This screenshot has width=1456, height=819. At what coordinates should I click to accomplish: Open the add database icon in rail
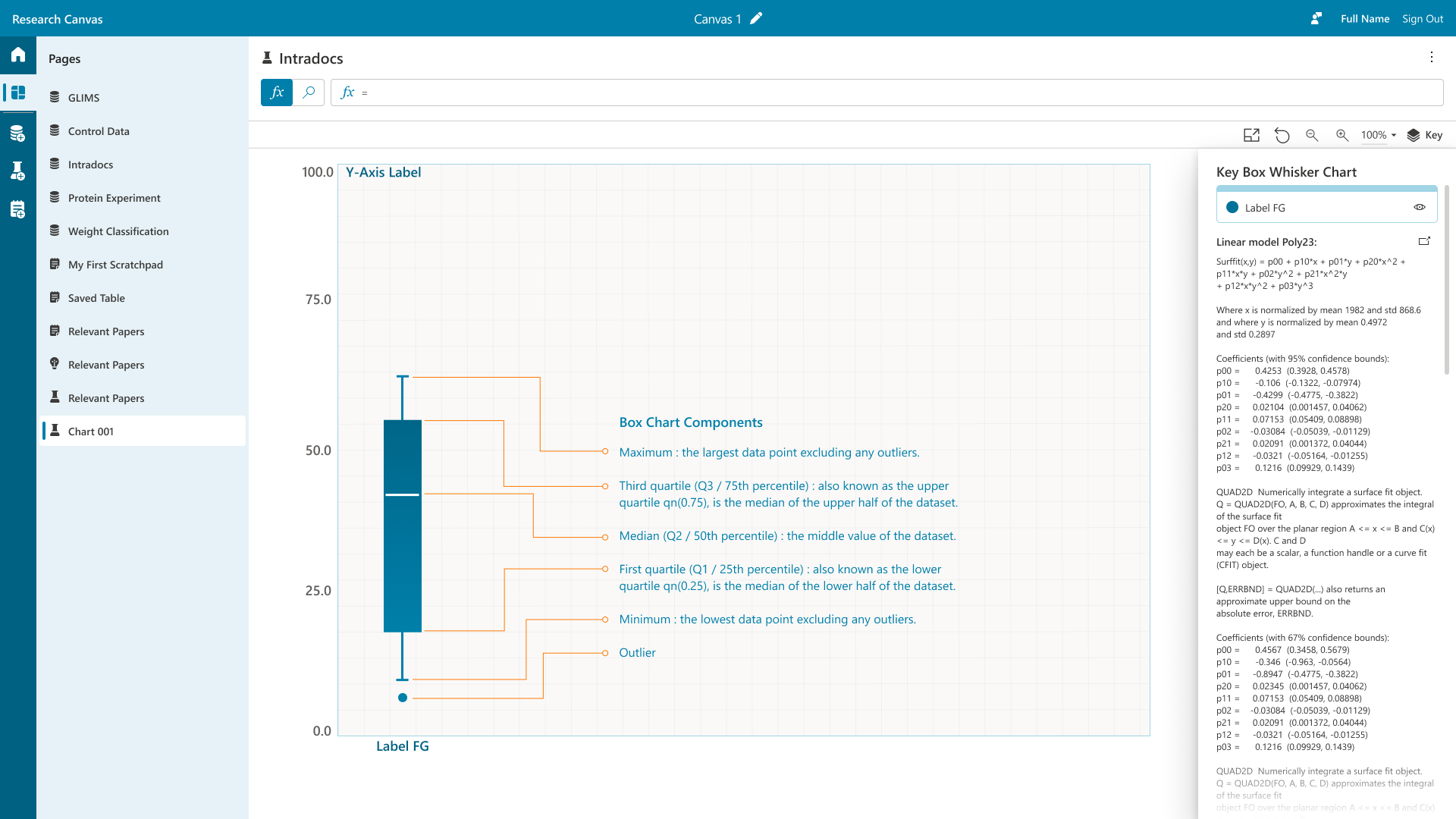click(18, 133)
